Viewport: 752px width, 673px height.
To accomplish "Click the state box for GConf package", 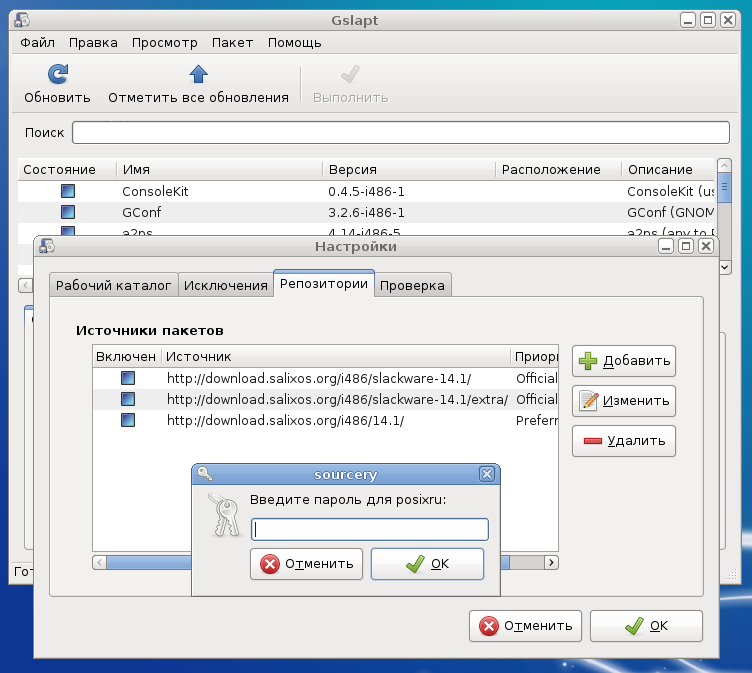I will [68, 212].
